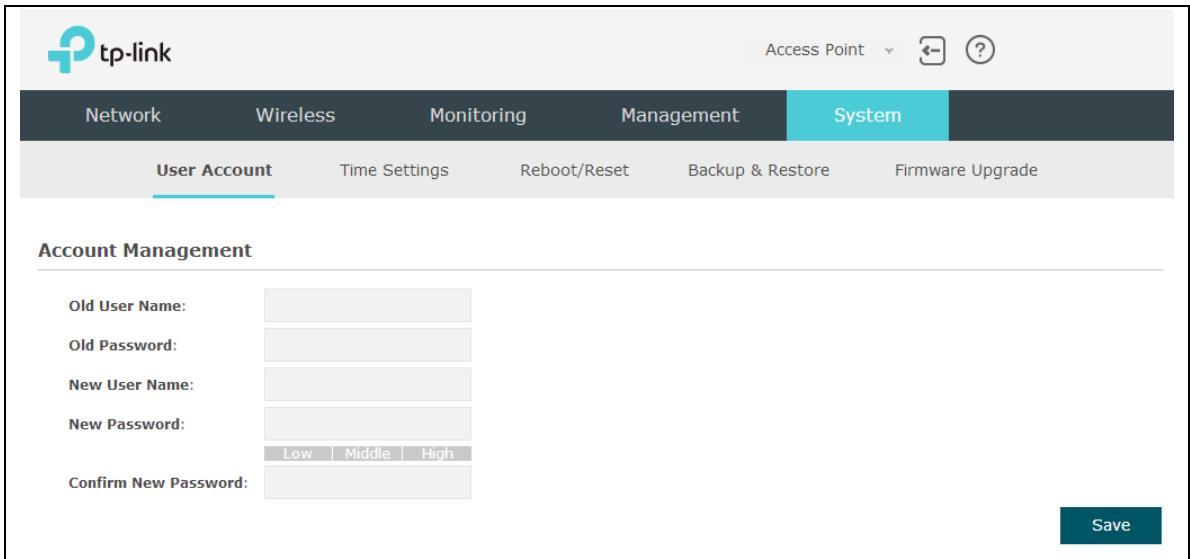Viewport: 1190px width, 559px height.
Task: Open the Time Settings sub-tab
Action: [x=394, y=170]
